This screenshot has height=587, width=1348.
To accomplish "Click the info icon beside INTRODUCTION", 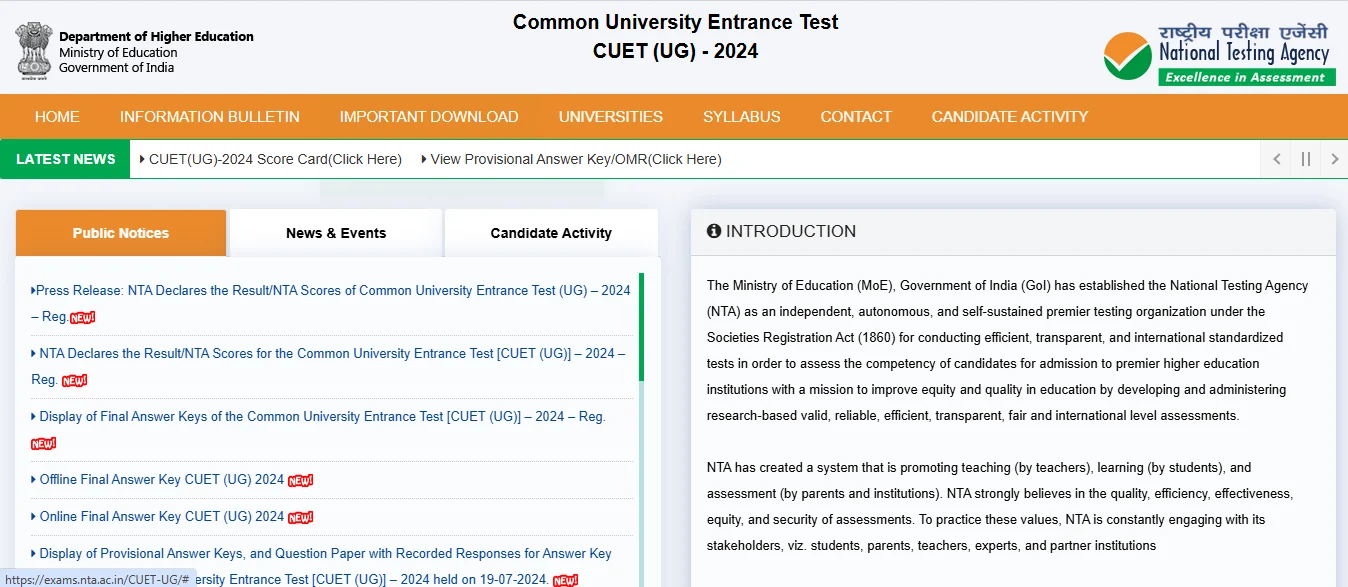I will click(714, 231).
